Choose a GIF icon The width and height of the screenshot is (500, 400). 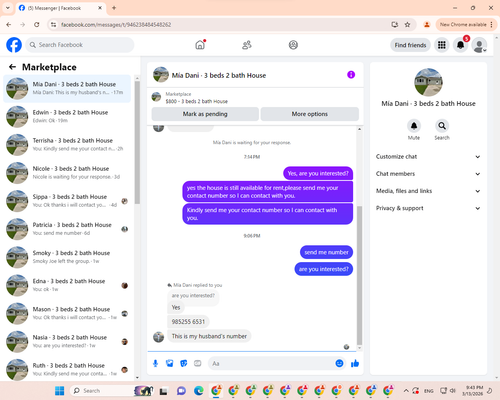(198, 363)
